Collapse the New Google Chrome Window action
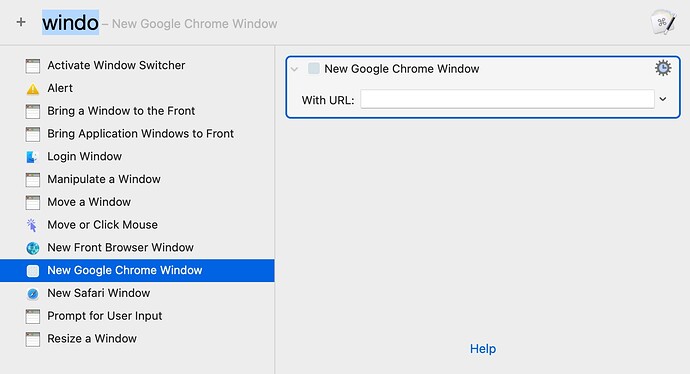Viewport: 690px width, 374px height. click(x=294, y=69)
